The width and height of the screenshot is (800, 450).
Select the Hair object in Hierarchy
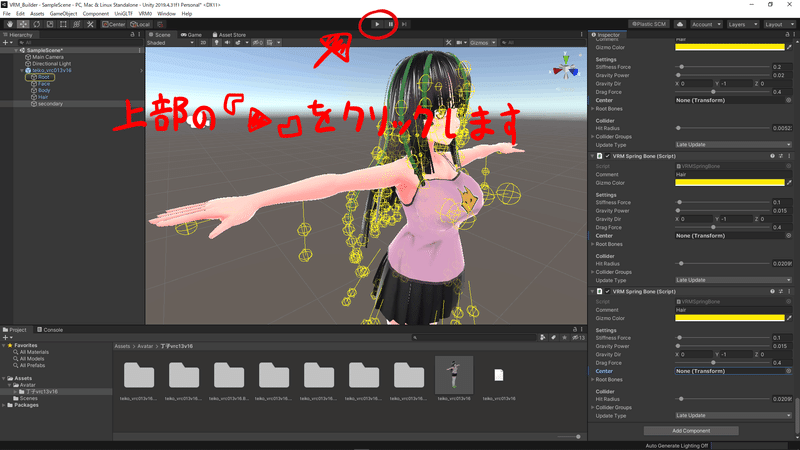[43, 97]
